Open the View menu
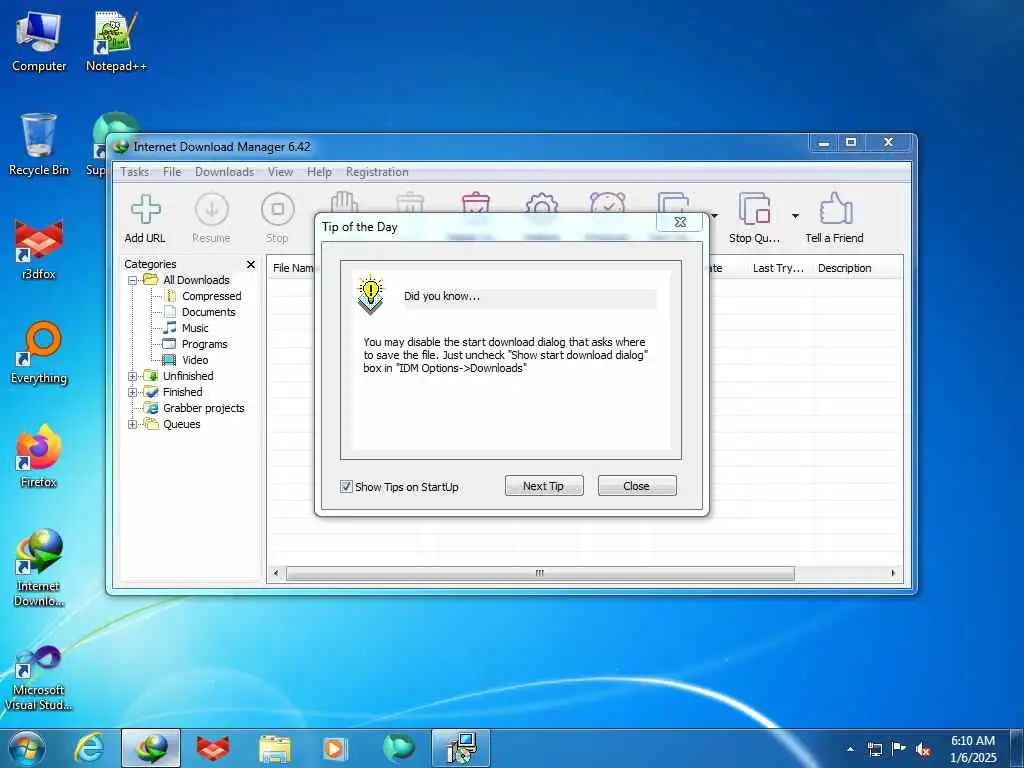The width and height of the screenshot is (1024, 768). click(x=280, y=172)
